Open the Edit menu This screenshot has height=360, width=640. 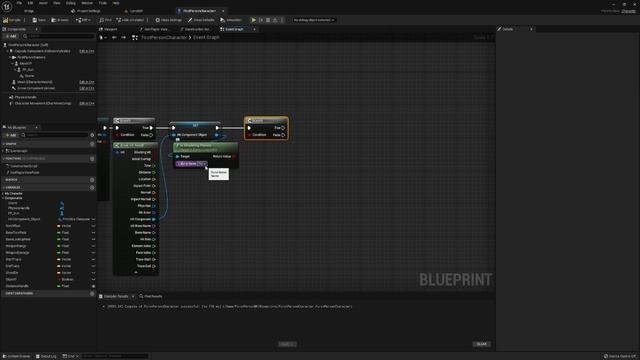pos(30,3)
